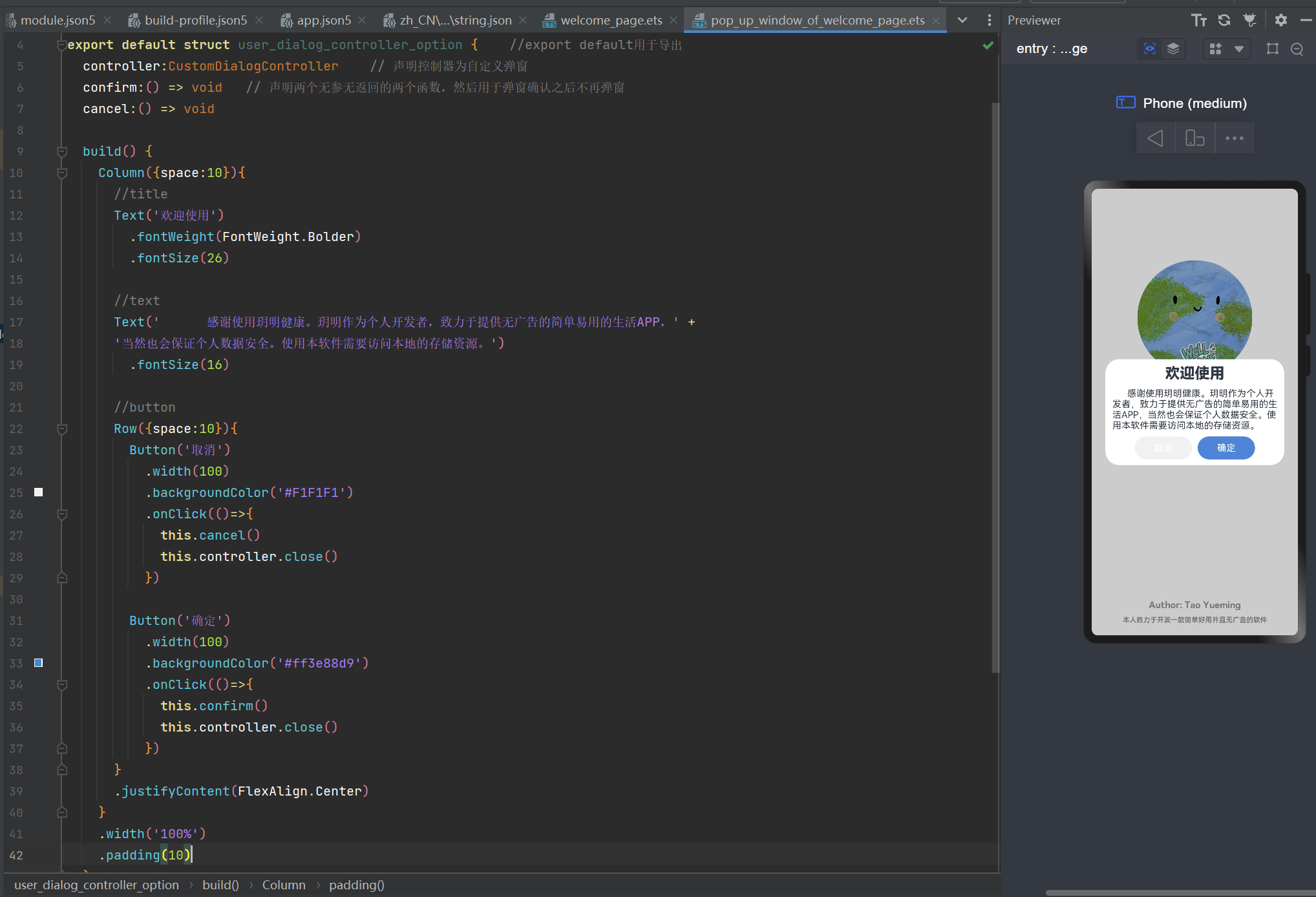The image size is (1316, 897).
Task: Place cursor at line number 42
Action: tap(16, 855)
